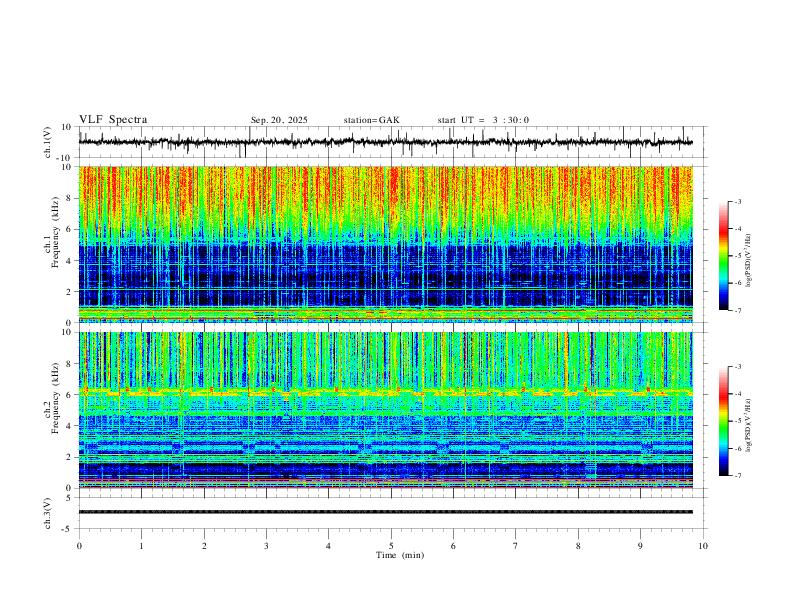792x612 pixels.
Task: Click the time axis tick label "5"
Action: click(391, 546)
